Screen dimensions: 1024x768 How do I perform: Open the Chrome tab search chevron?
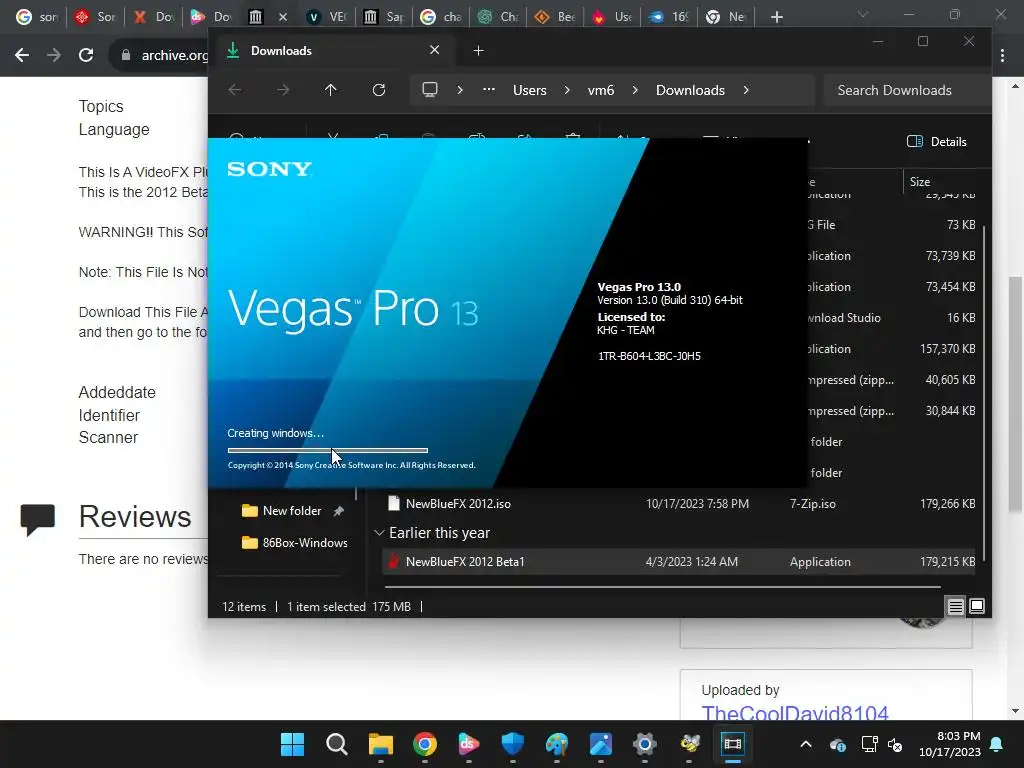point(863,14)
